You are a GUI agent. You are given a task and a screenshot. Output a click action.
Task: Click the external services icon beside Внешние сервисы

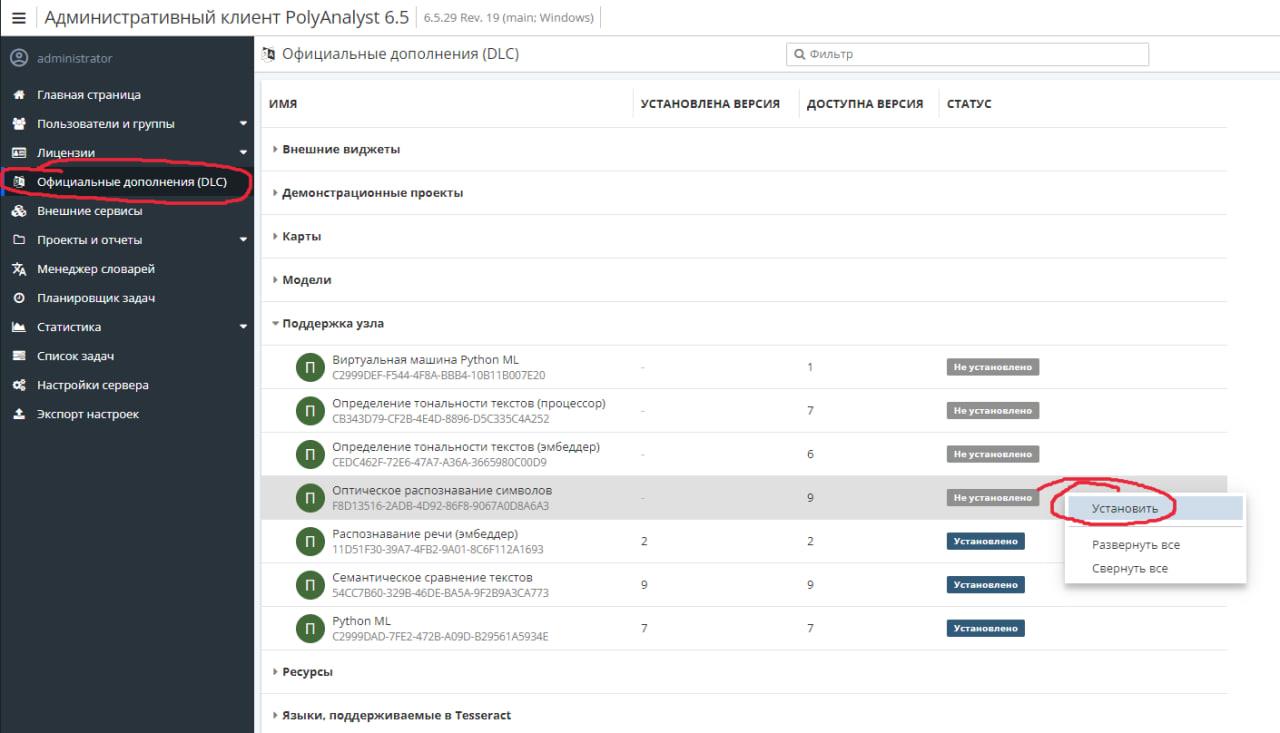click(18, 211)
